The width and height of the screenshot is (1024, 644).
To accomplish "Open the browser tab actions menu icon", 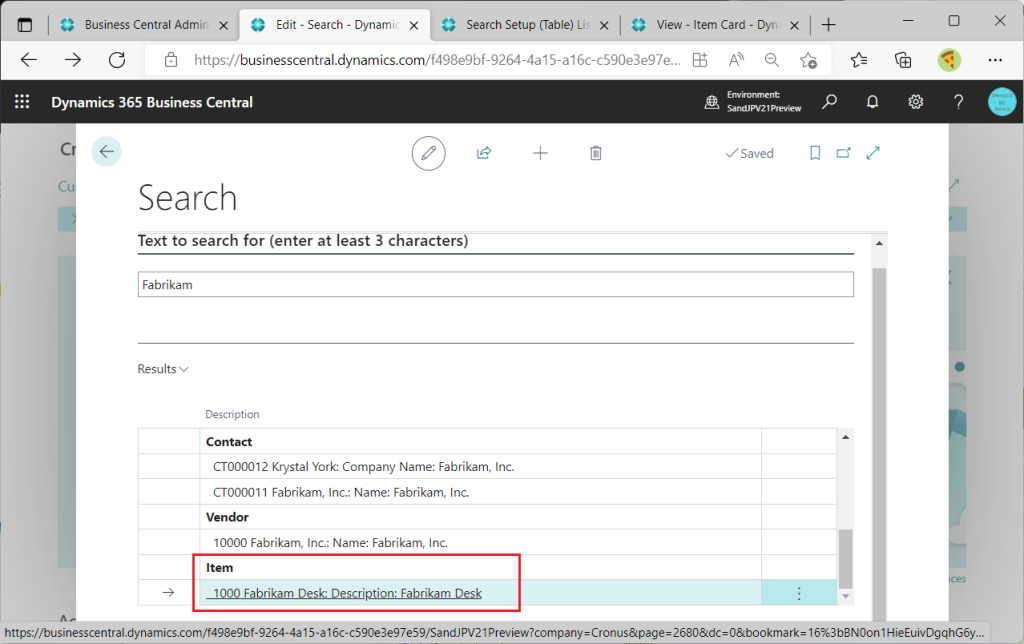I will [25, 25].
